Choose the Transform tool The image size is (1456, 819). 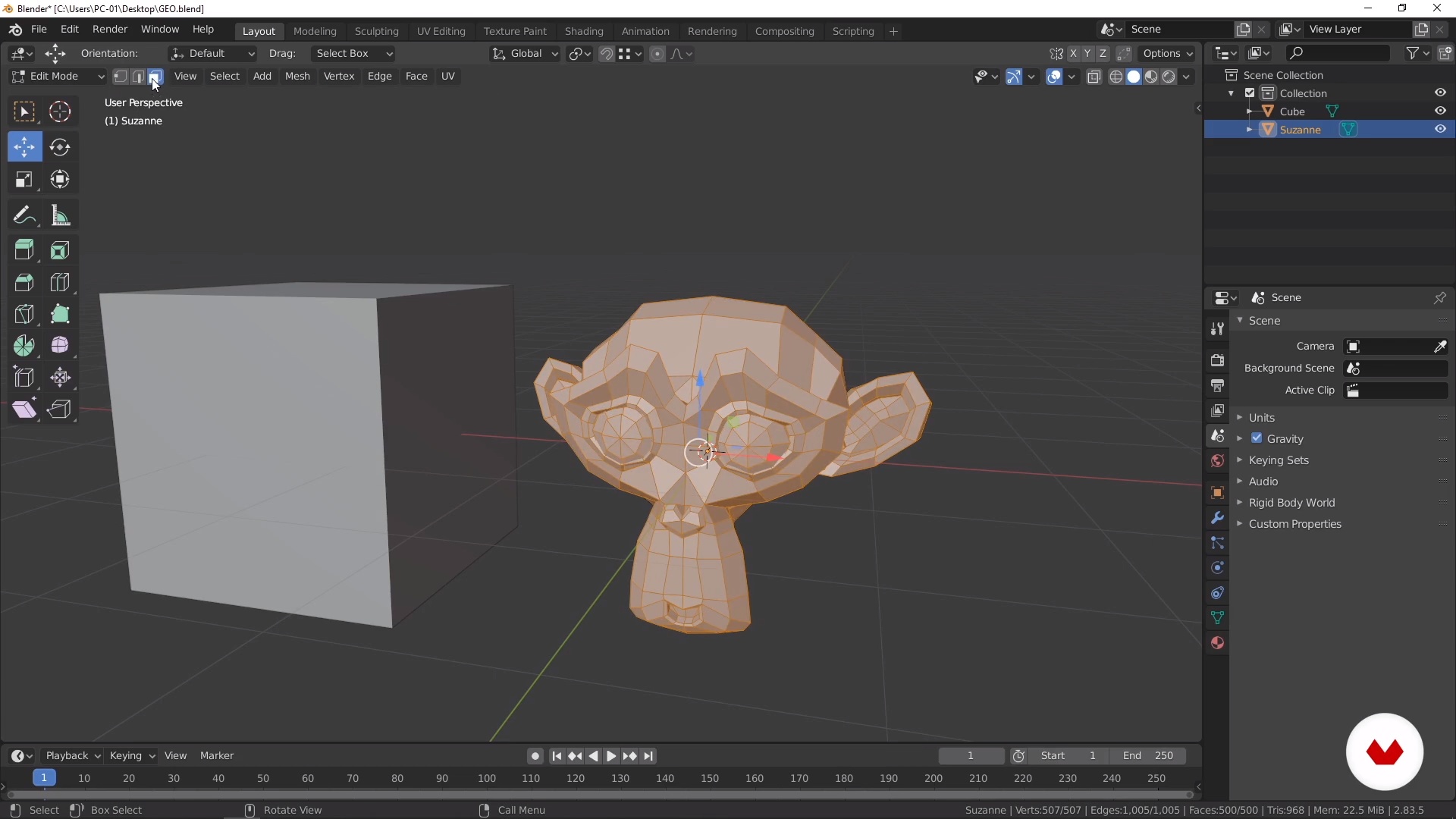(60, 180)
